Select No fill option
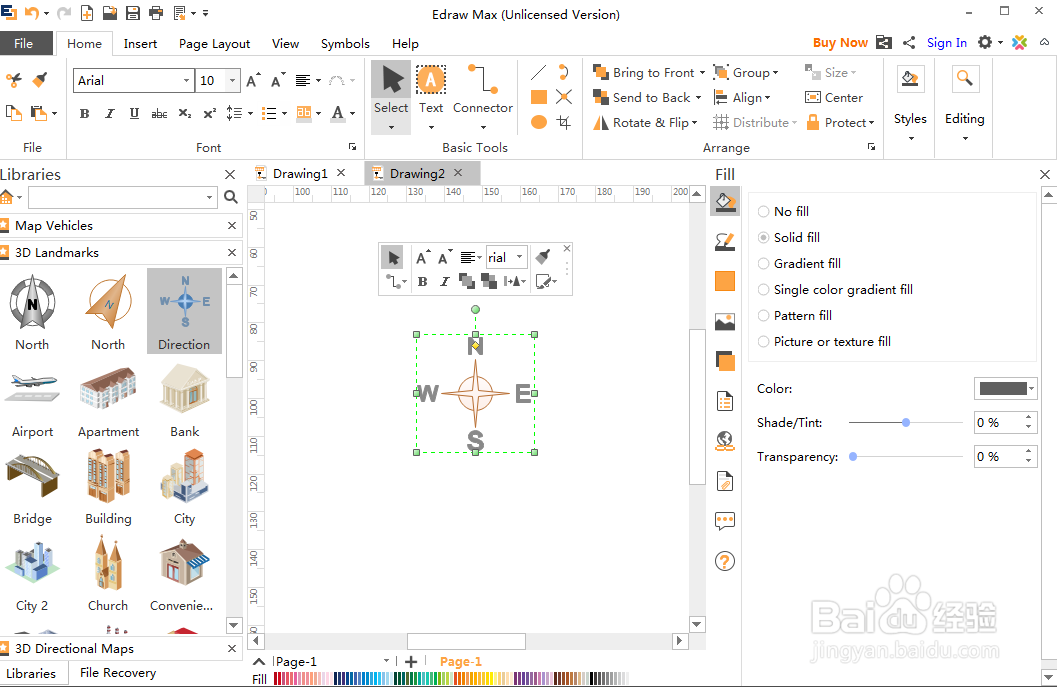Image resolution: width=1057 pixels, height=687 pixels. pyautogui.click(x=783, y=211)
